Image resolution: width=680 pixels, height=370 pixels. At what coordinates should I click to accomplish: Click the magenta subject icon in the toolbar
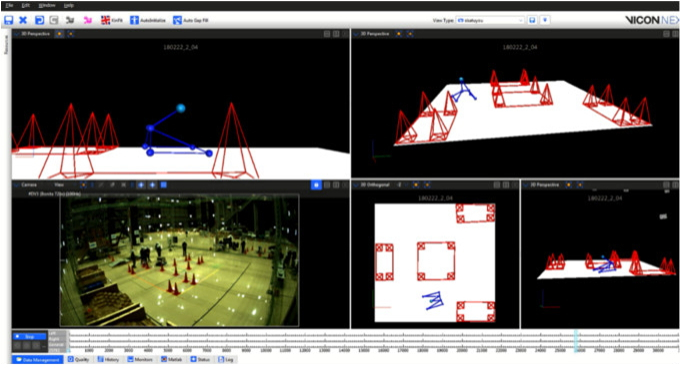pyautogui.click(x=88, y=20)
